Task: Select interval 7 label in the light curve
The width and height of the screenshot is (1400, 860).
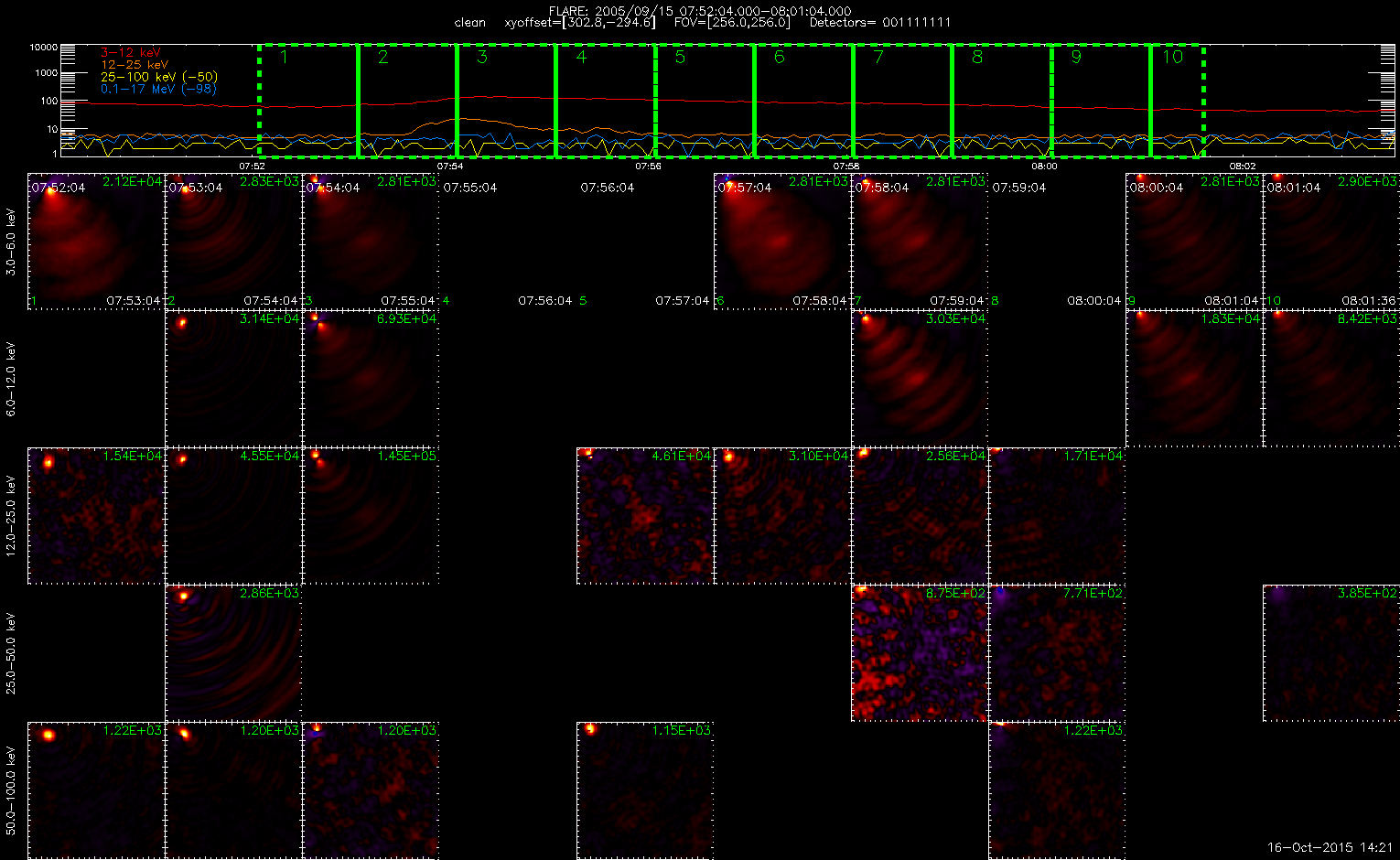Action: (878, 57)
